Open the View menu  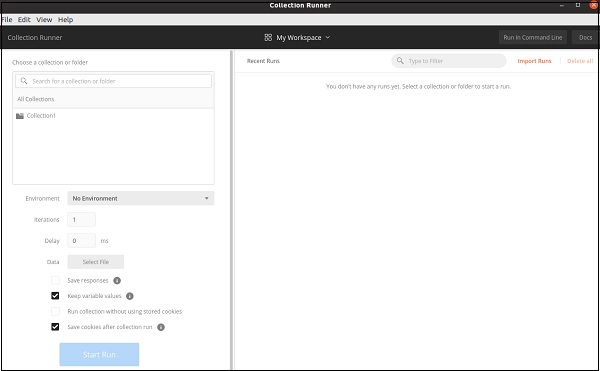[x=44, y=20]
